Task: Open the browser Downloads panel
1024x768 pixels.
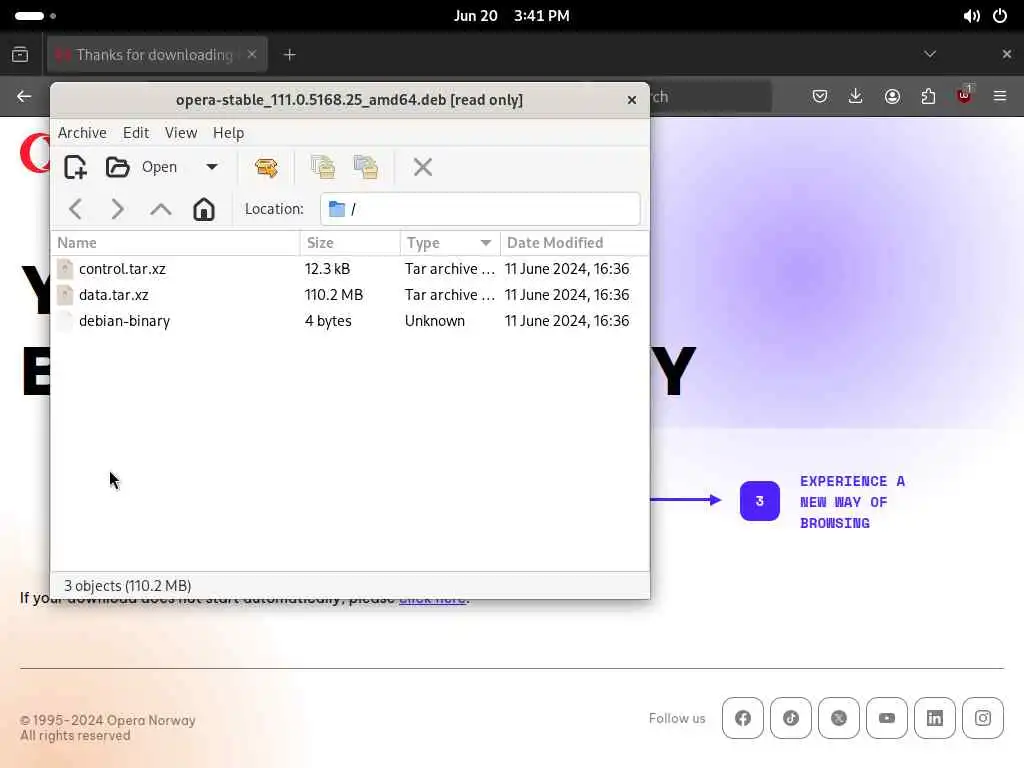Action: tap(856, 97)
